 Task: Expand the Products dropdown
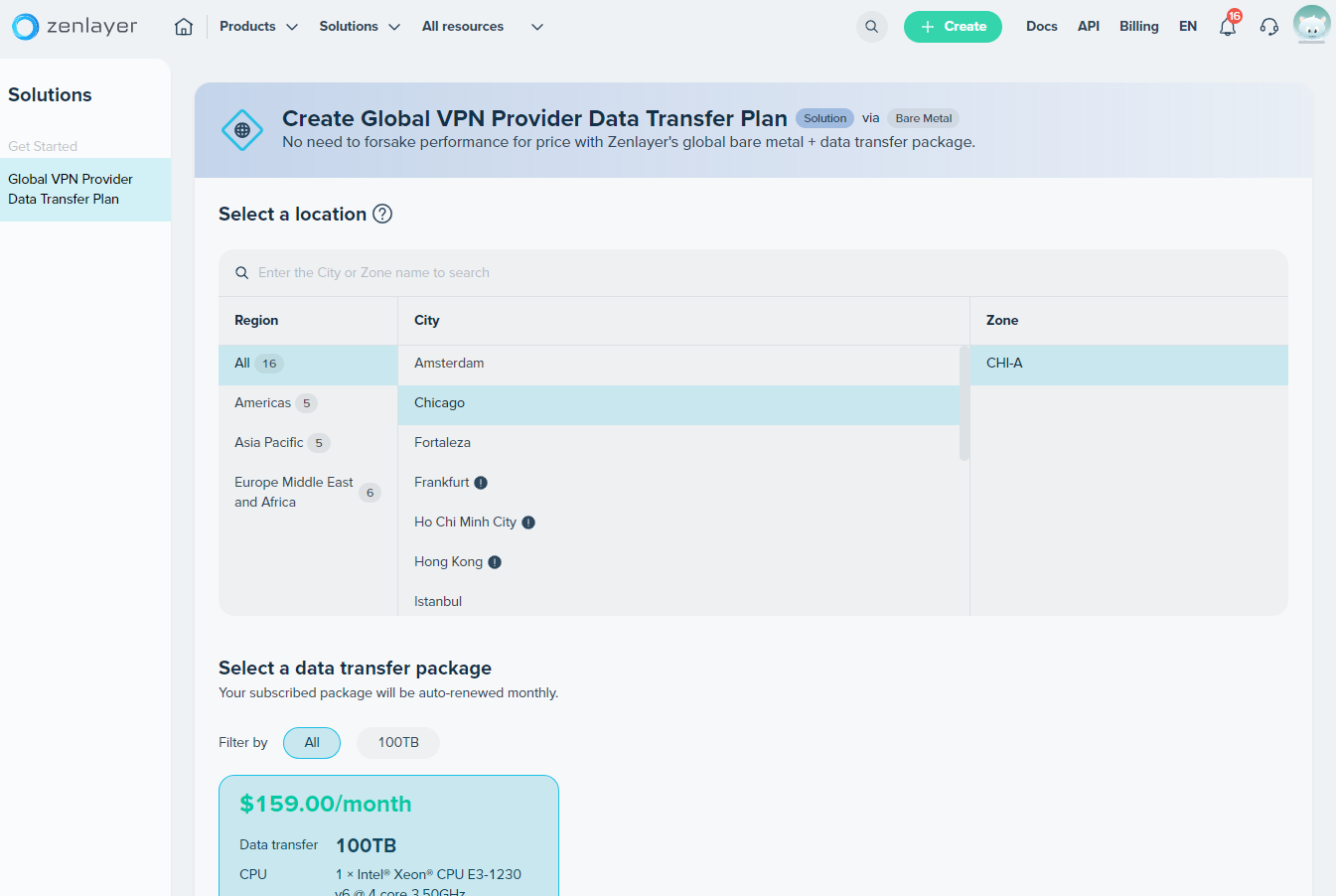click(258, 27)
